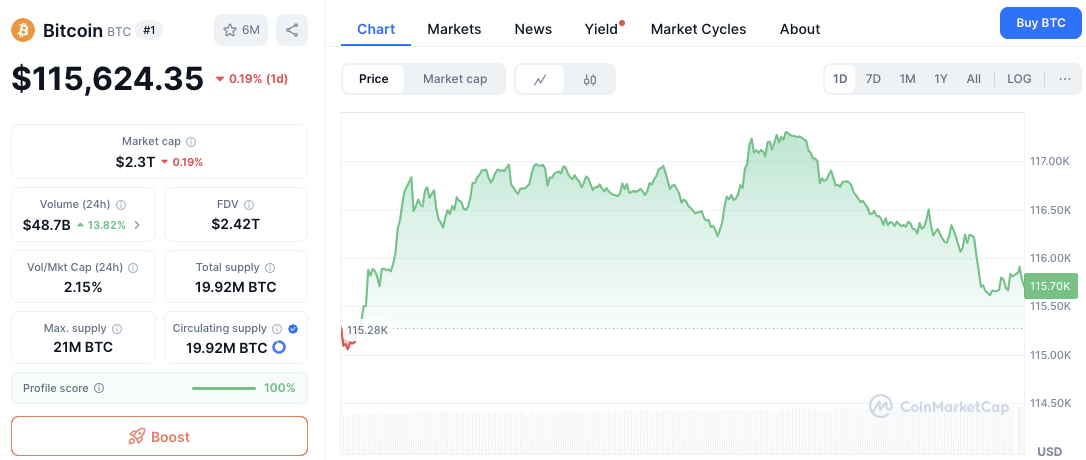Screen dimensions: 1086x460
Task: Switch to the candlestick chart icon
Action: coord(589,79)
